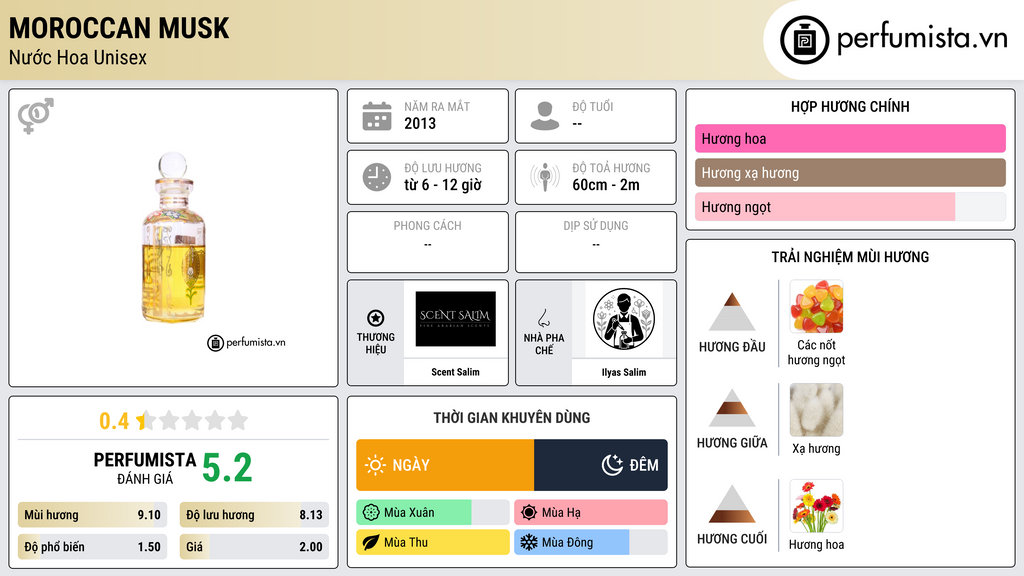The image size is (1024, 576).
Task: Click the perfumista.vn site name in header
Action: [x=922, y=39]
